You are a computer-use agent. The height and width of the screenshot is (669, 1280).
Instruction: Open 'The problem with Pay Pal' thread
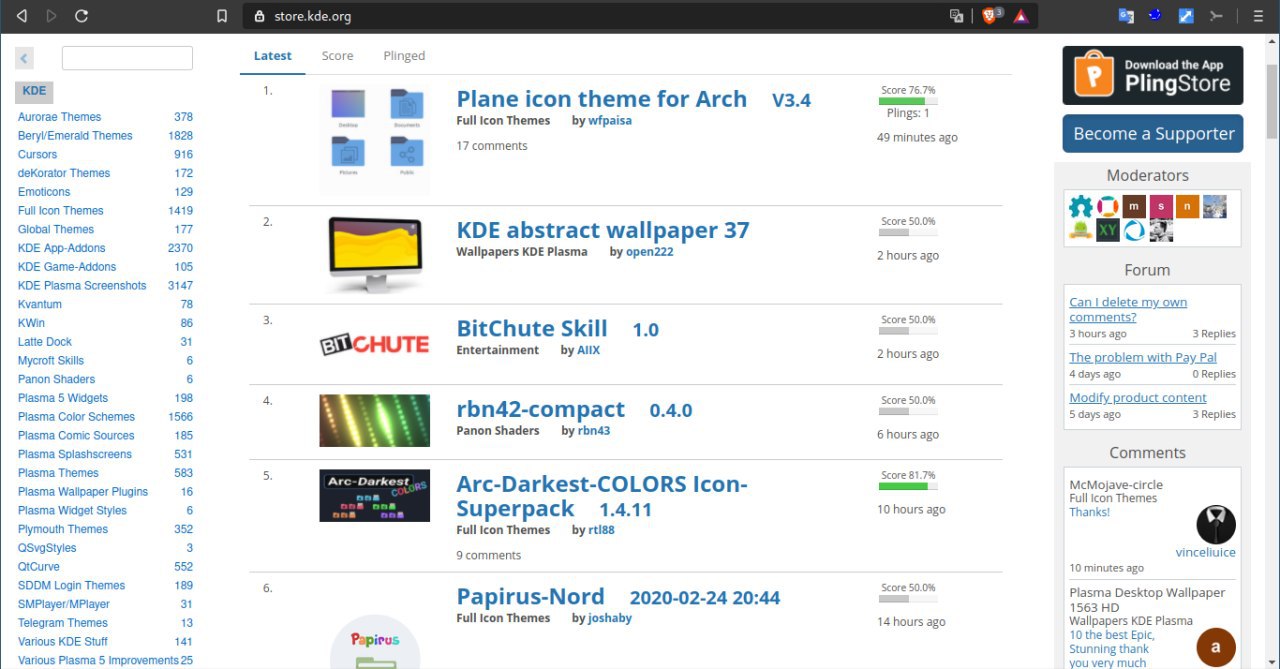coord(1143,357)
